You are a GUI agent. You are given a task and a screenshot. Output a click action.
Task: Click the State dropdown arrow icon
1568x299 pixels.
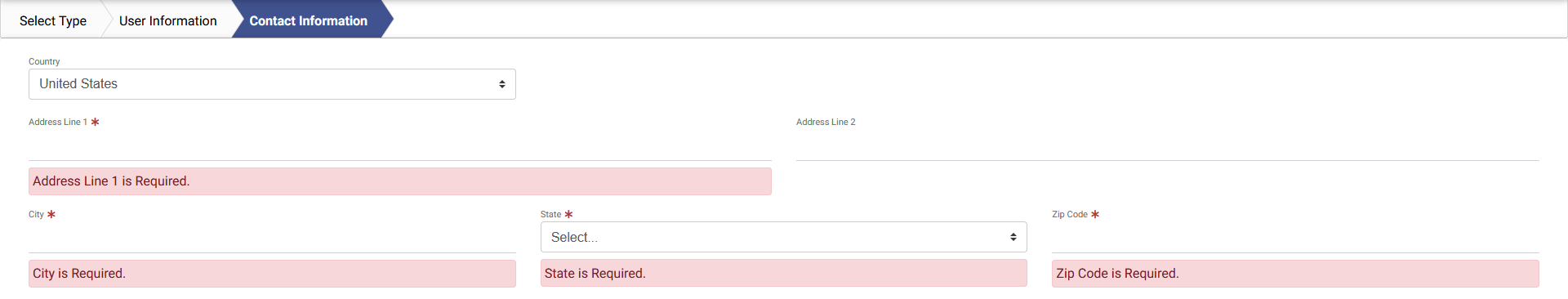pos(1013,237)
